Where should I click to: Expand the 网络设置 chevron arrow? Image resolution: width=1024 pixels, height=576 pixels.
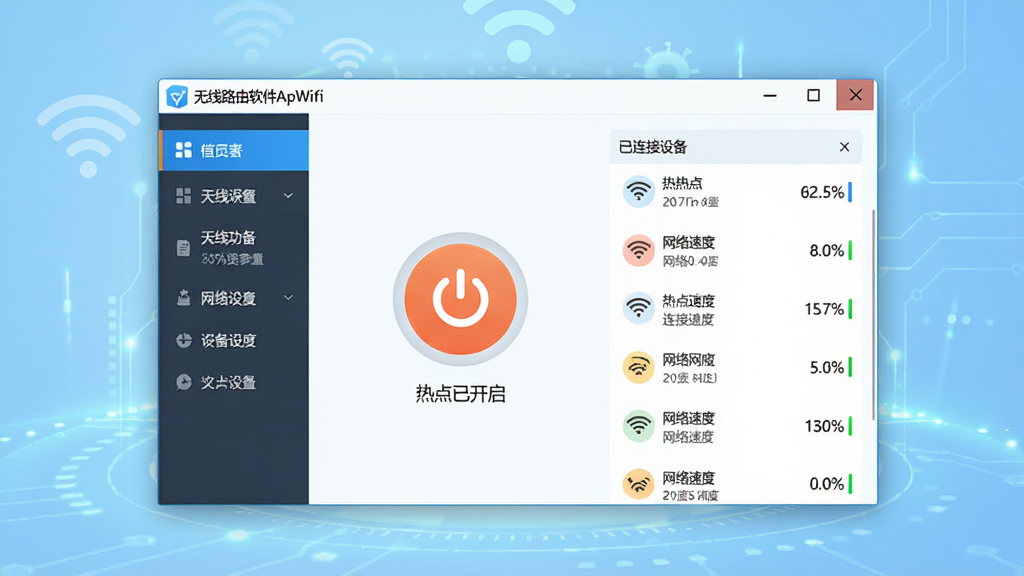288,298
